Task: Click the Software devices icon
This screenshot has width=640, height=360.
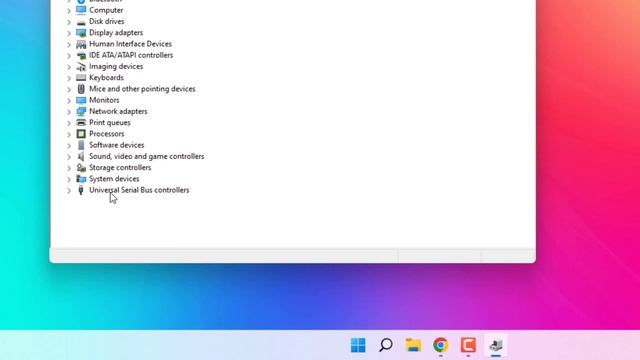Action: coord(81,145)
